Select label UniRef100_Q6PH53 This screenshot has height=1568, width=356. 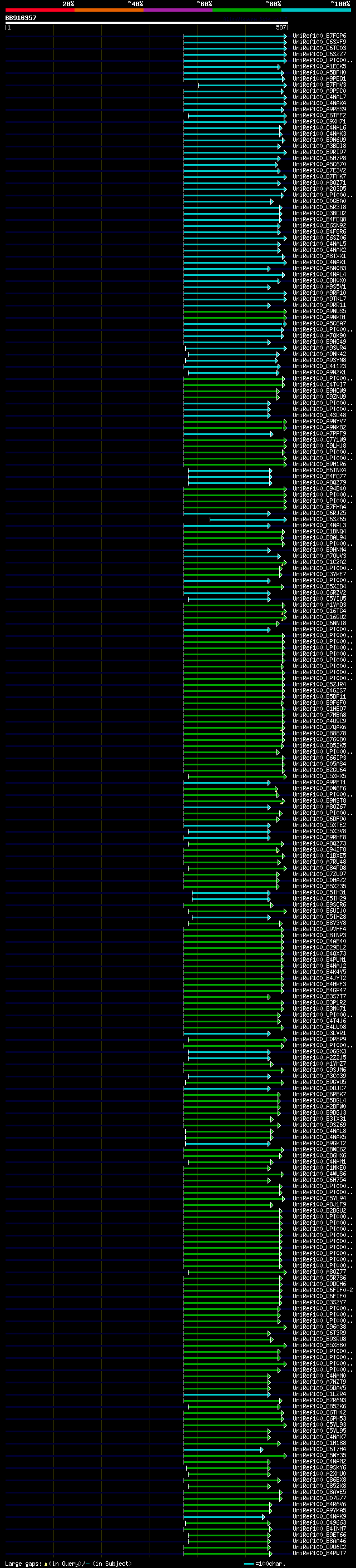pos(319,1419)
